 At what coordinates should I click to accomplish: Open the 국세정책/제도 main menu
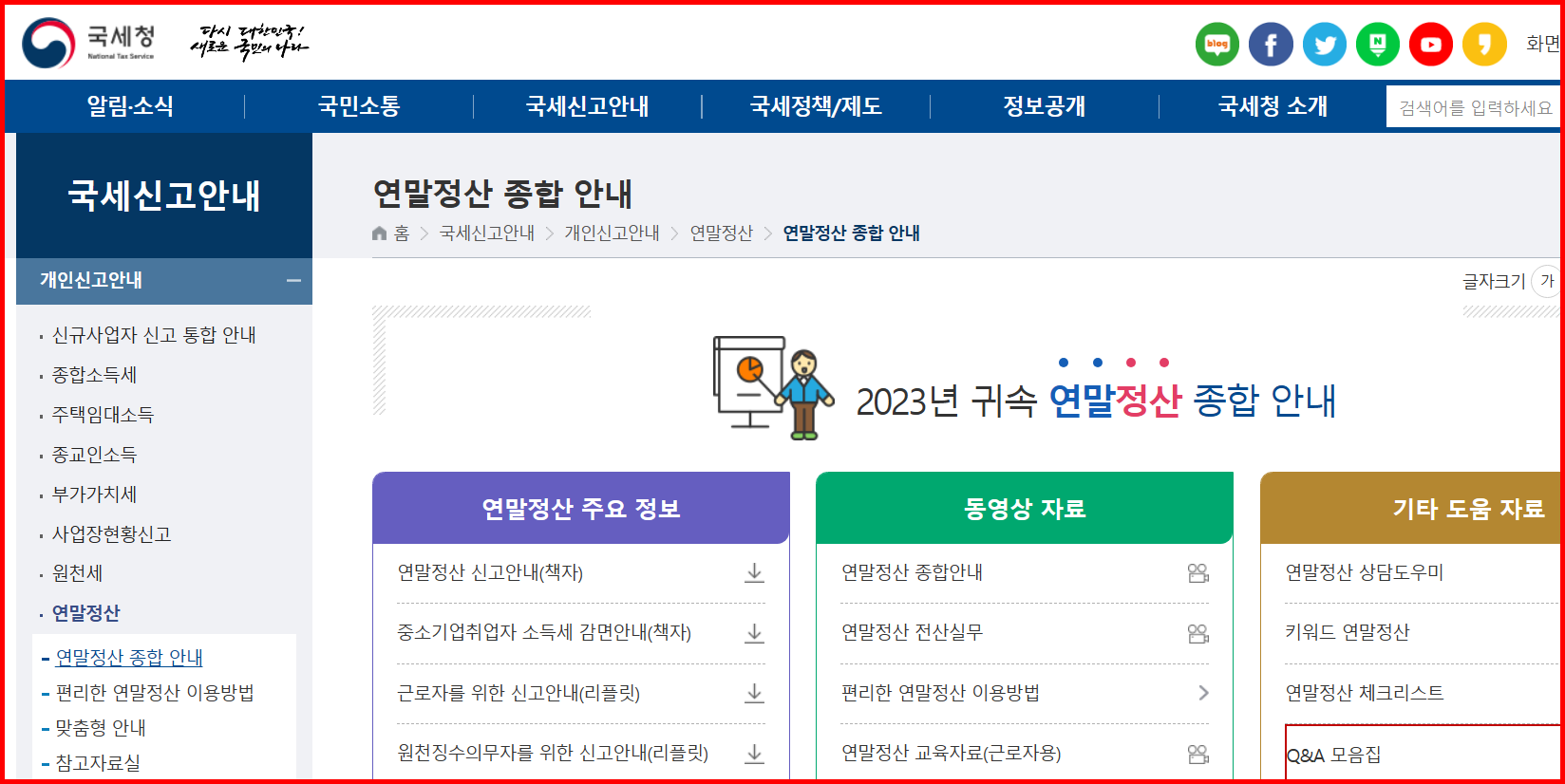click(816, 105)
